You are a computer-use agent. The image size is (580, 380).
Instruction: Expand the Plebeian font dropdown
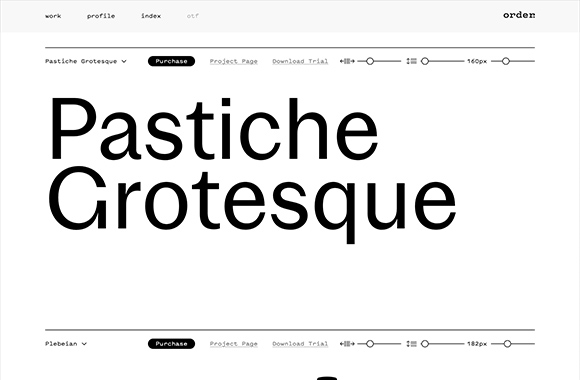coord(66,344)
